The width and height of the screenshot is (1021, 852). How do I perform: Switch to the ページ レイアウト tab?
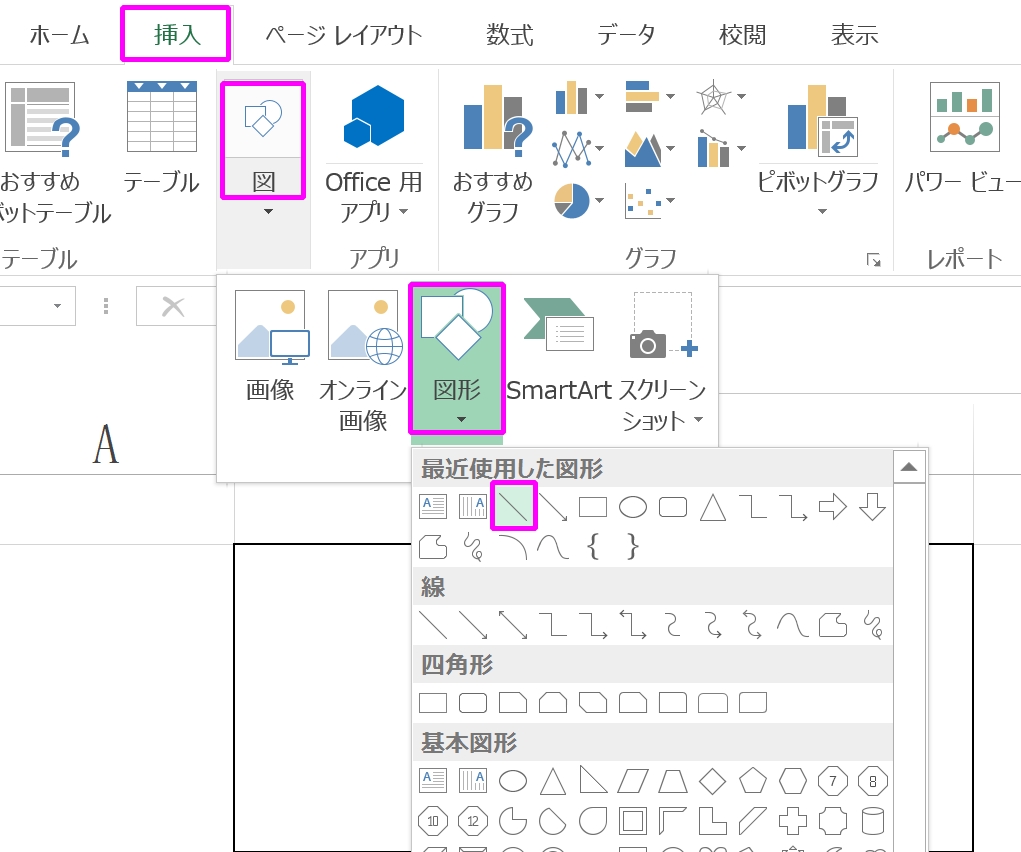(343, 35)
